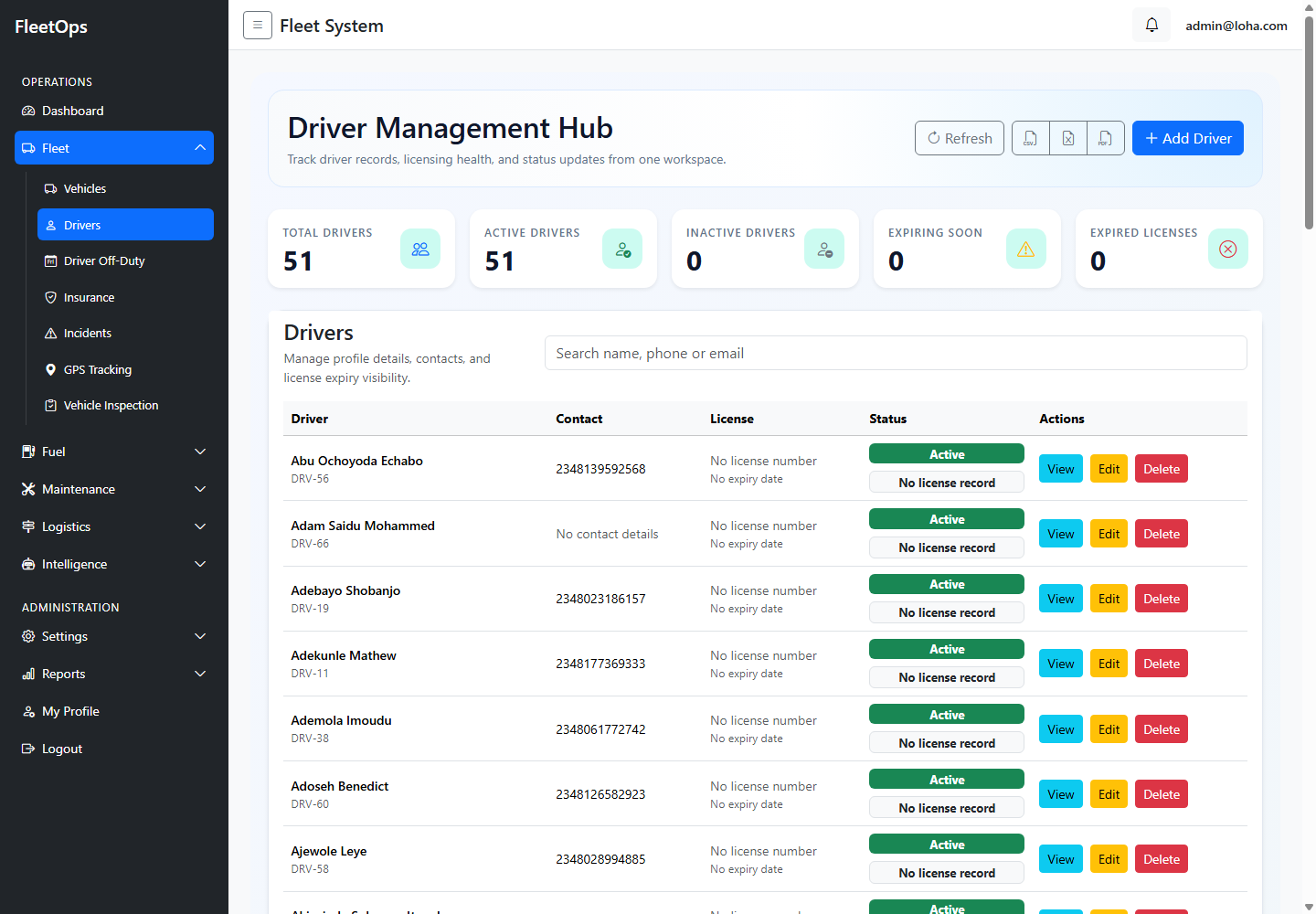Click the Active Drivers checkmark-person icon
The image size is (1316, 914).
[x=622, y=249]
